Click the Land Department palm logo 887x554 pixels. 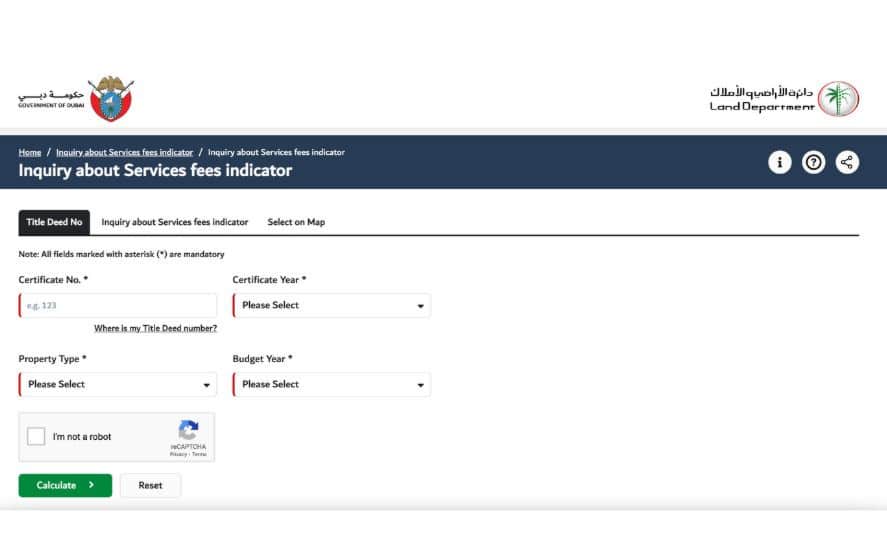tap(838, 99)
